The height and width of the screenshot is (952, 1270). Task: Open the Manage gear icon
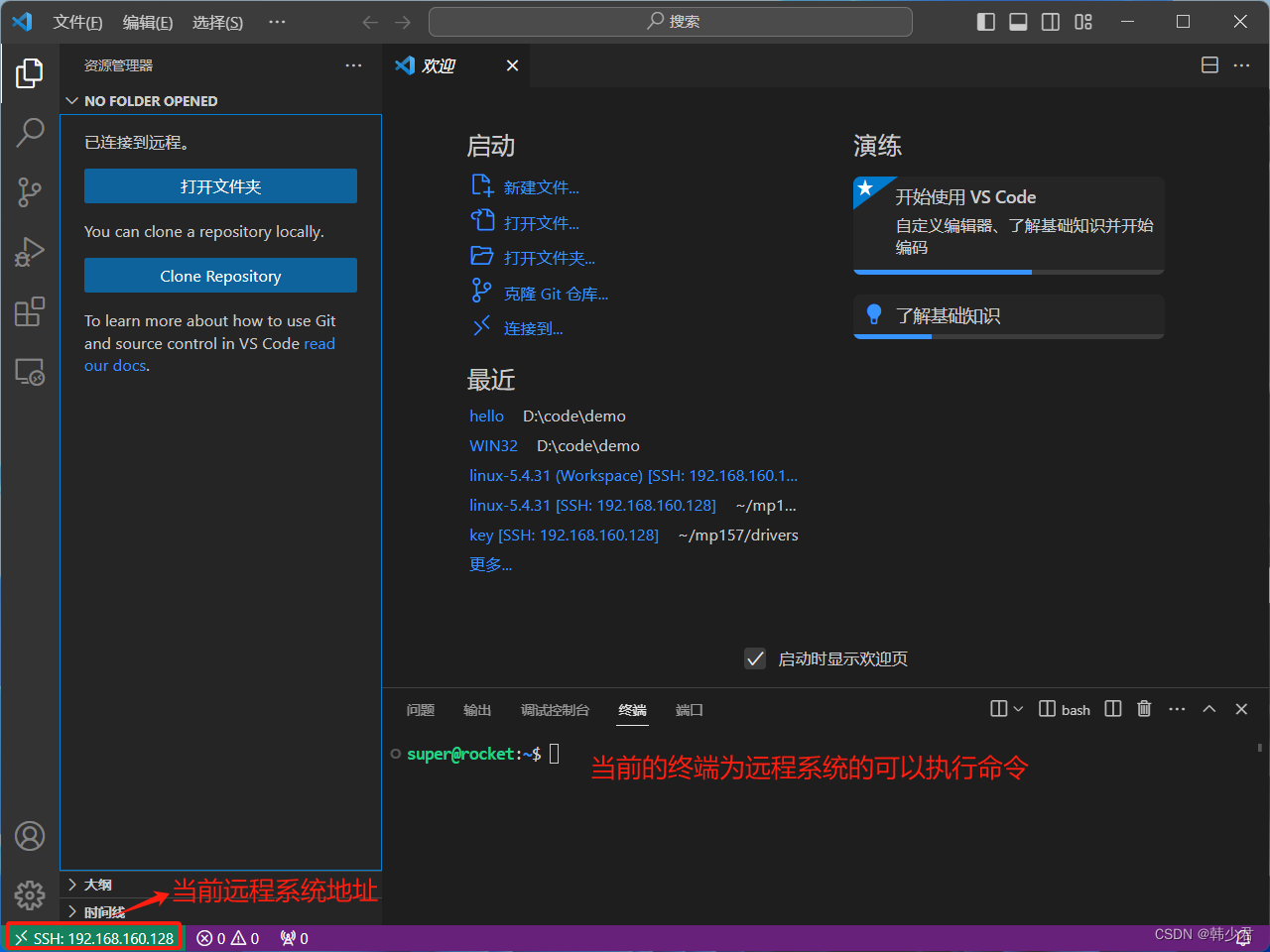tap(30, 895)
